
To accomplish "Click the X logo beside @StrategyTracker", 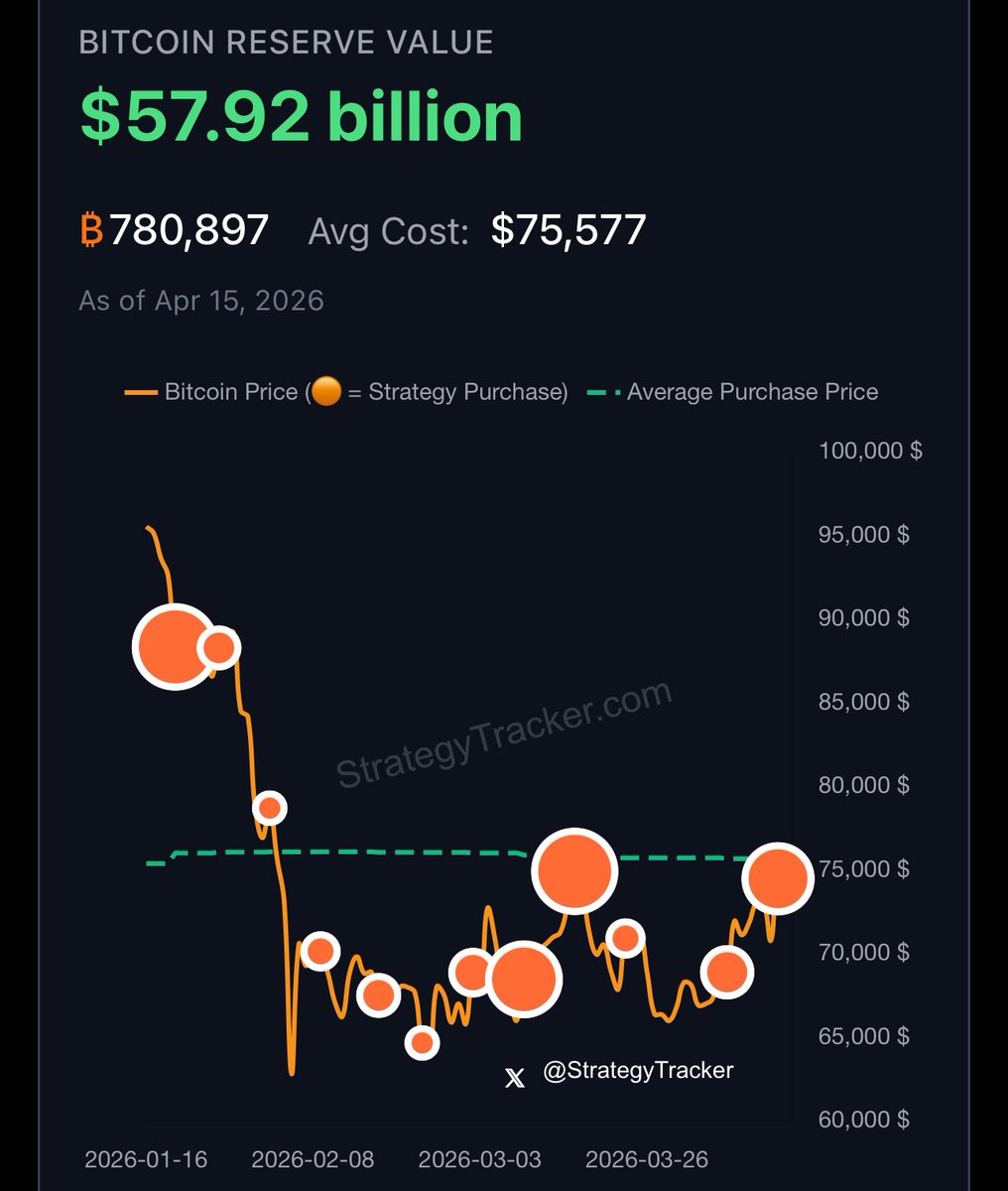I will point(515,1077).
